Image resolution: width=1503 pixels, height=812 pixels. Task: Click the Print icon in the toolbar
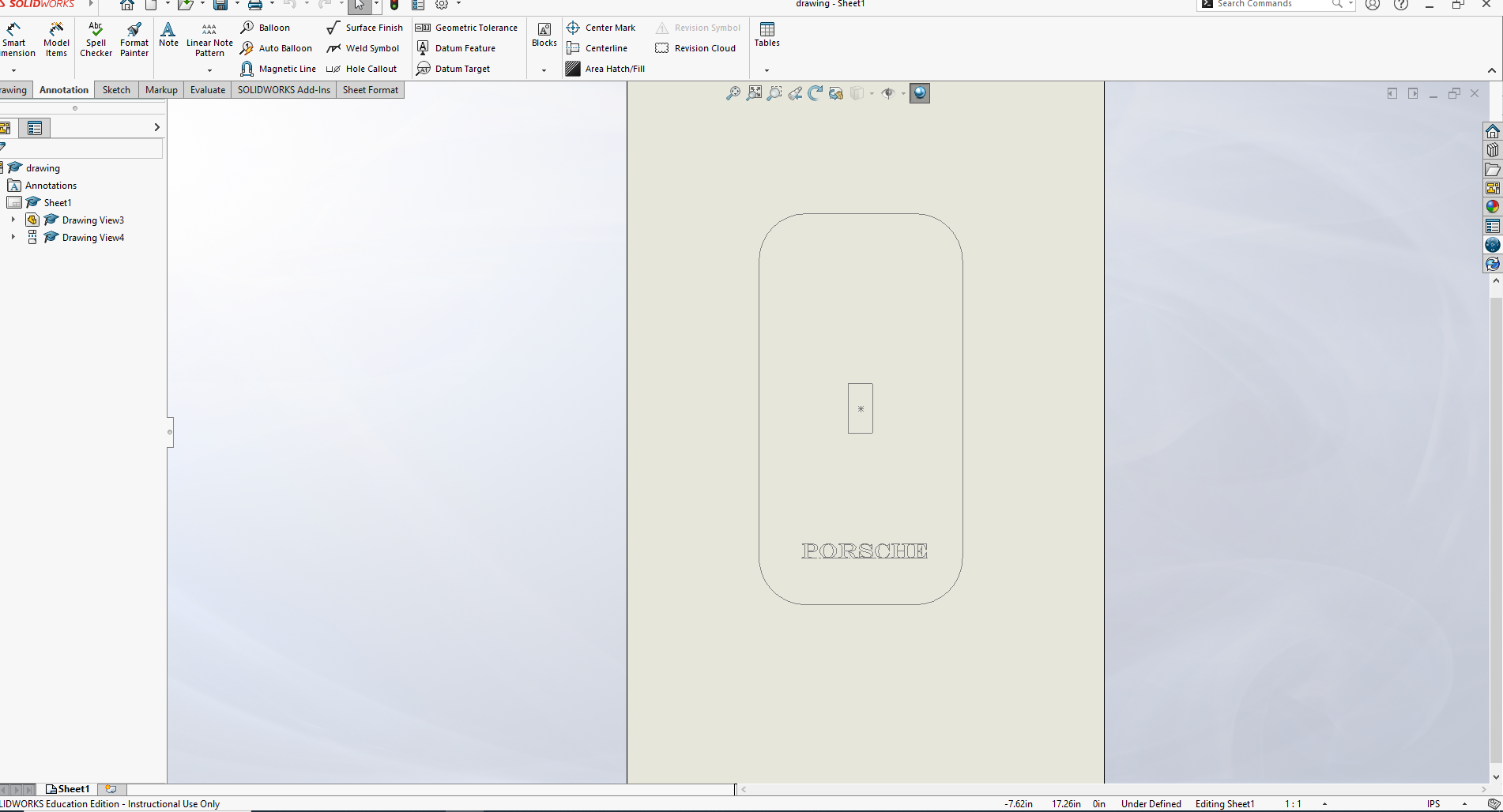pos(255,5)
